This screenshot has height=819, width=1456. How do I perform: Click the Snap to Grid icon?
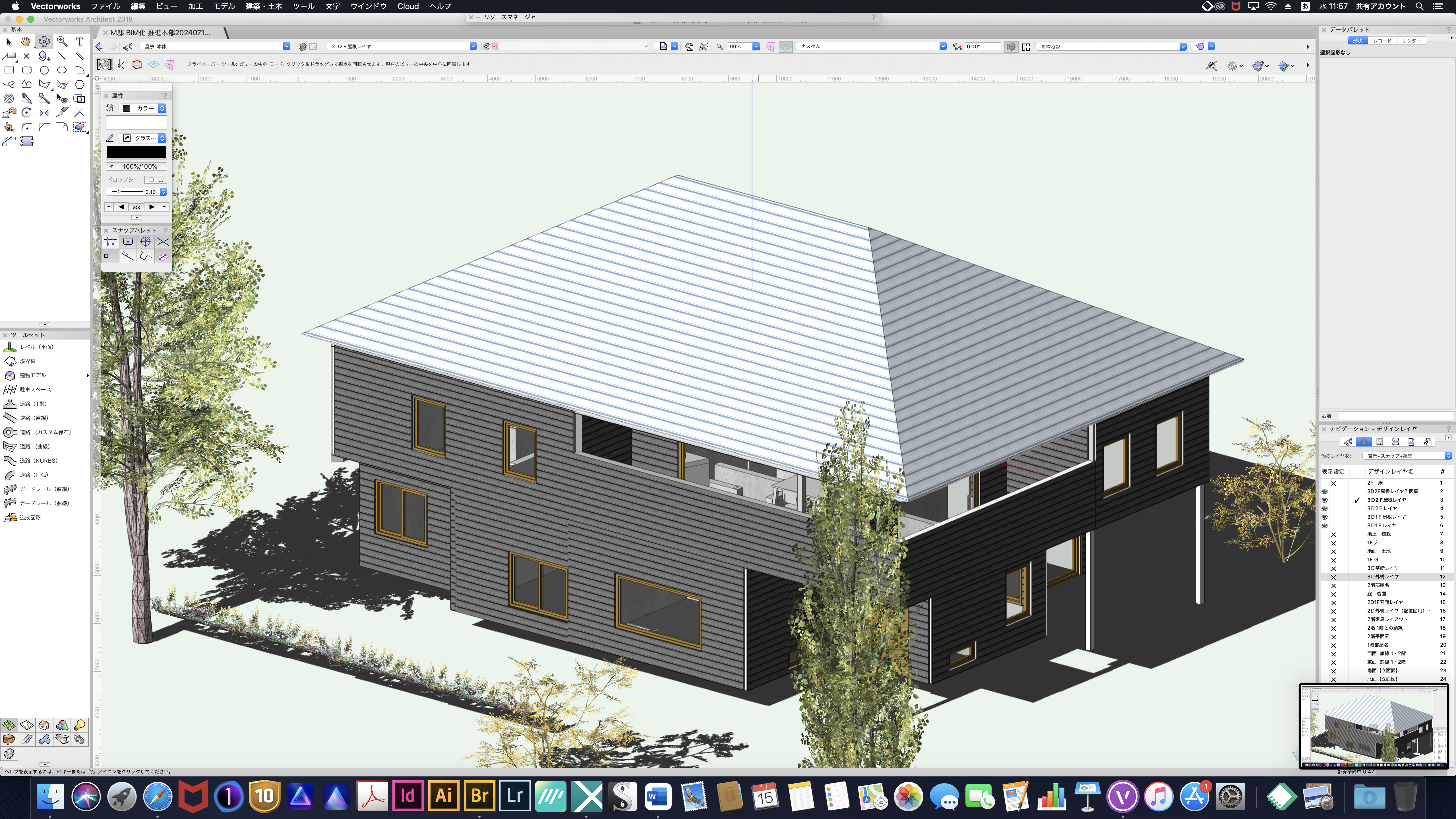(x=110, y=242)
